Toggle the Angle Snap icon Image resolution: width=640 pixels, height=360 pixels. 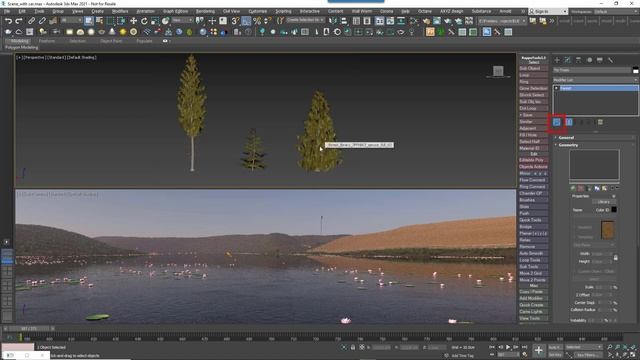[246, 21]
